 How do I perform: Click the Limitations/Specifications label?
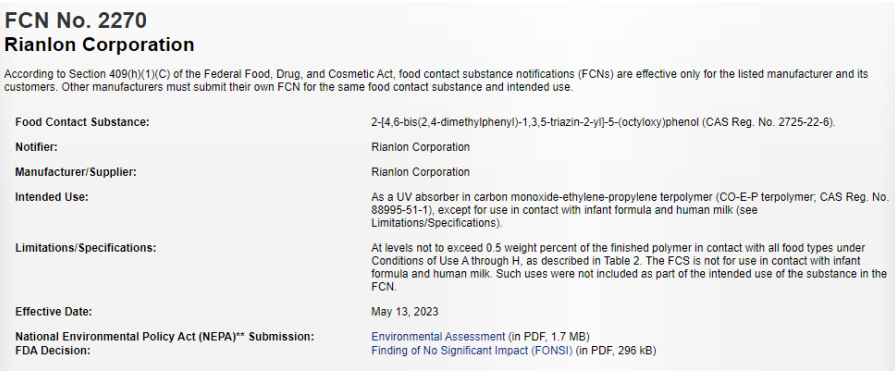point(86,248)
